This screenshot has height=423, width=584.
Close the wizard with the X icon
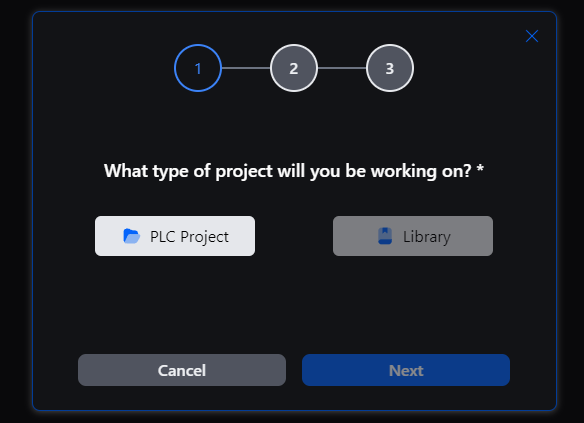(532, 36)
